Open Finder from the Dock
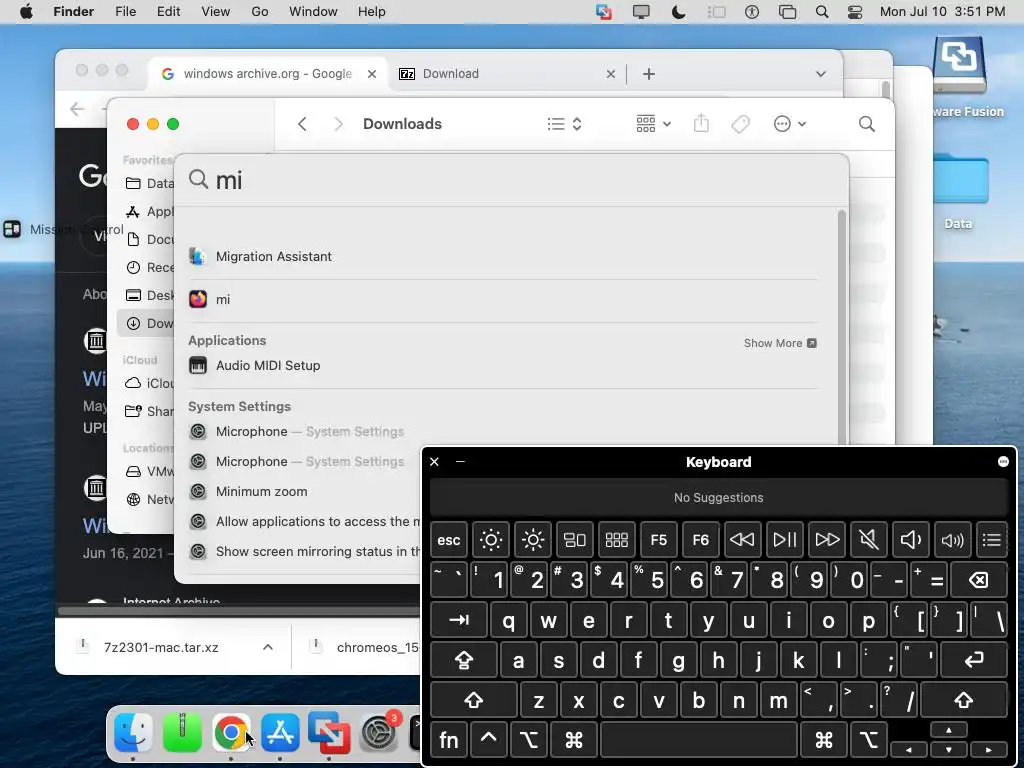This screenshot has width=1024, height=768. 133,733
